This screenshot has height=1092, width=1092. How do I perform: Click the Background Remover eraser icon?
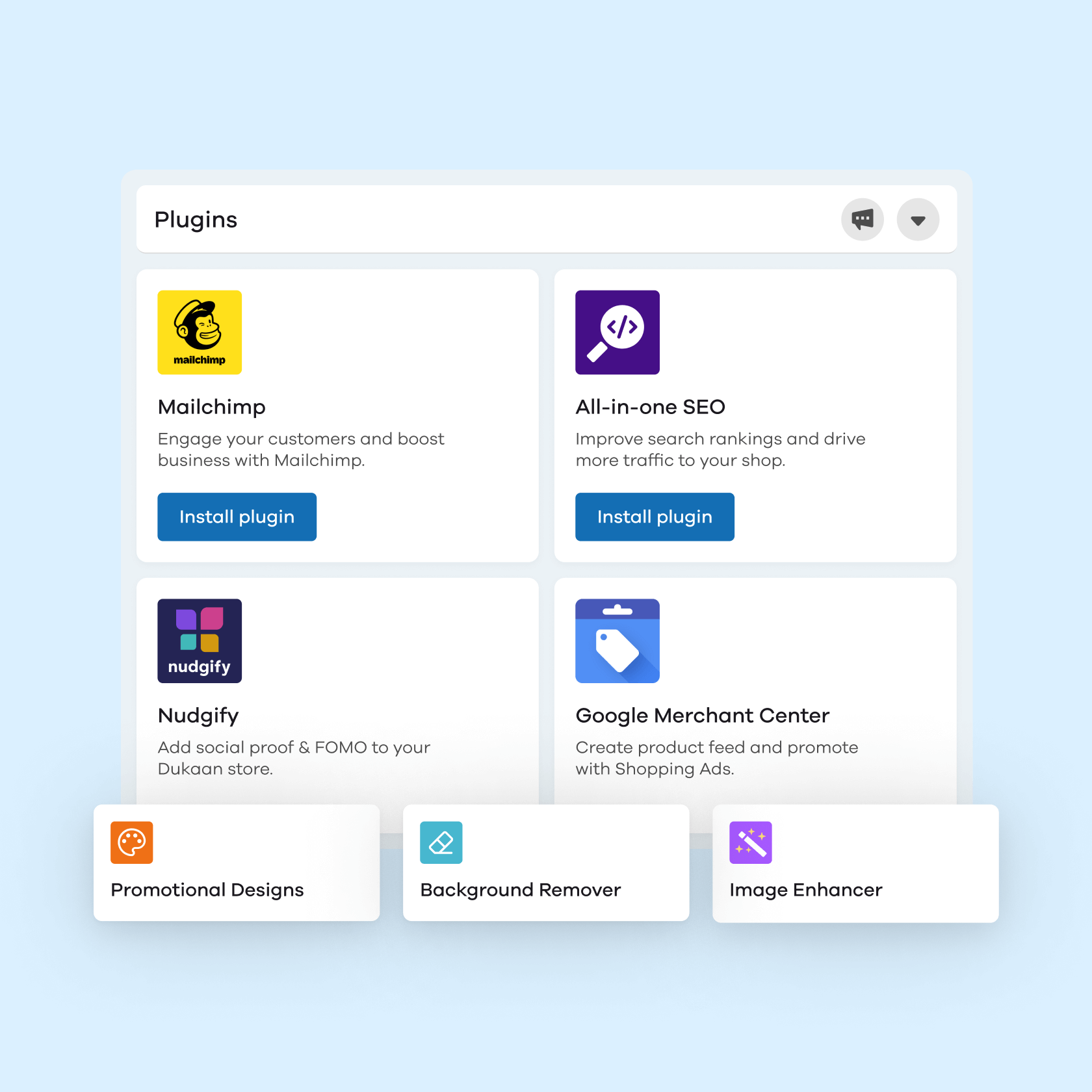point(441,842)
